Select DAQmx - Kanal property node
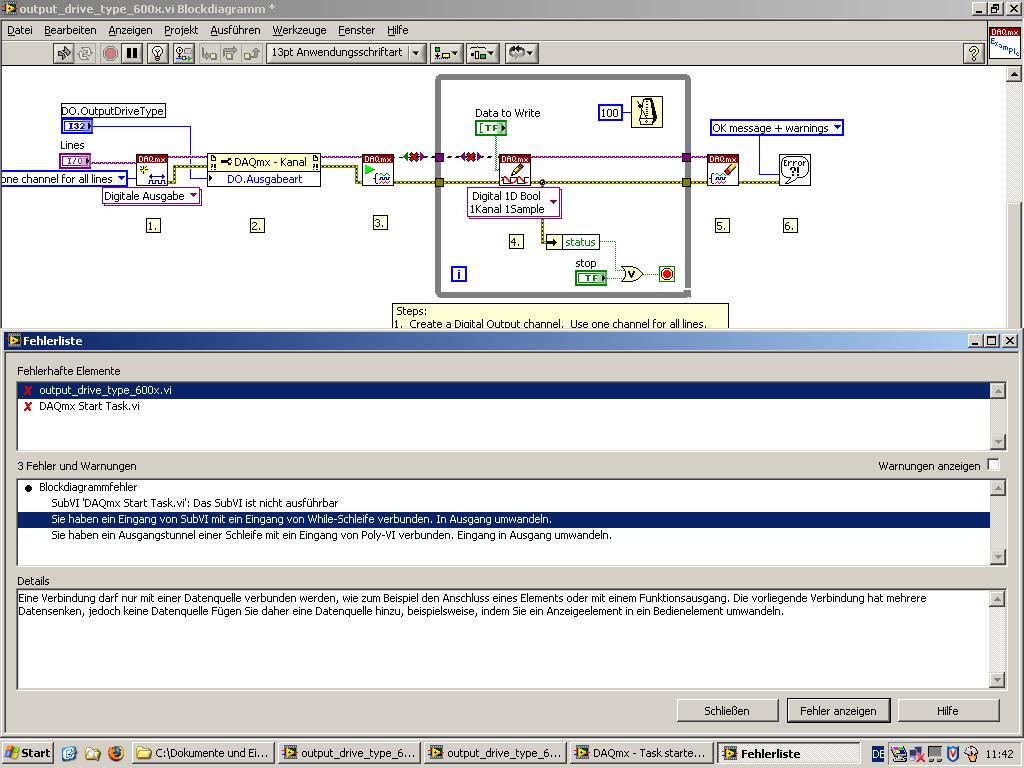Image resolution: width=1024 pixels, height=768 pixels. tap(264, 162)
